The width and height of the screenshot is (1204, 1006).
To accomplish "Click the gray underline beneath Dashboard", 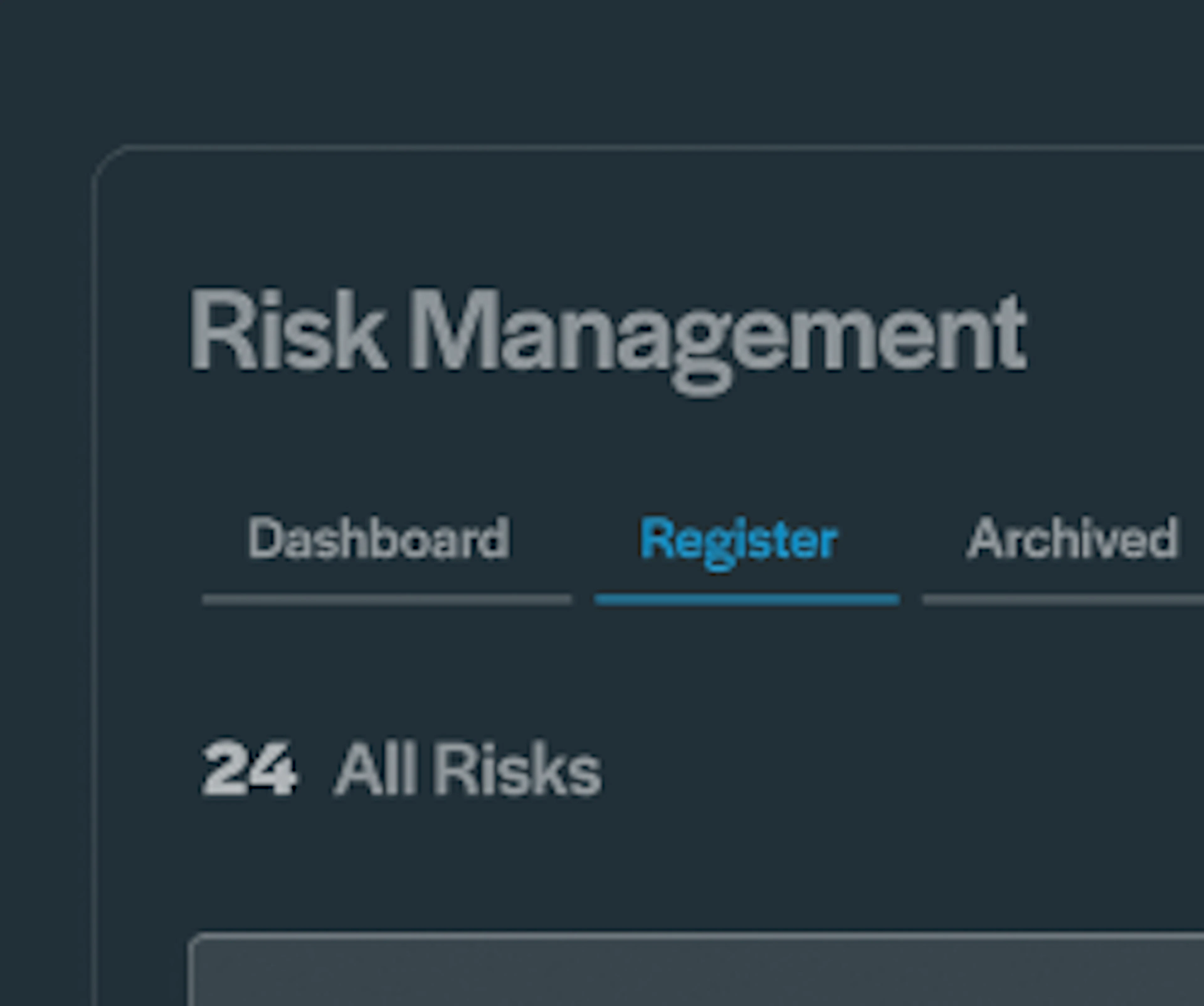I will click(x=387, y=600).
